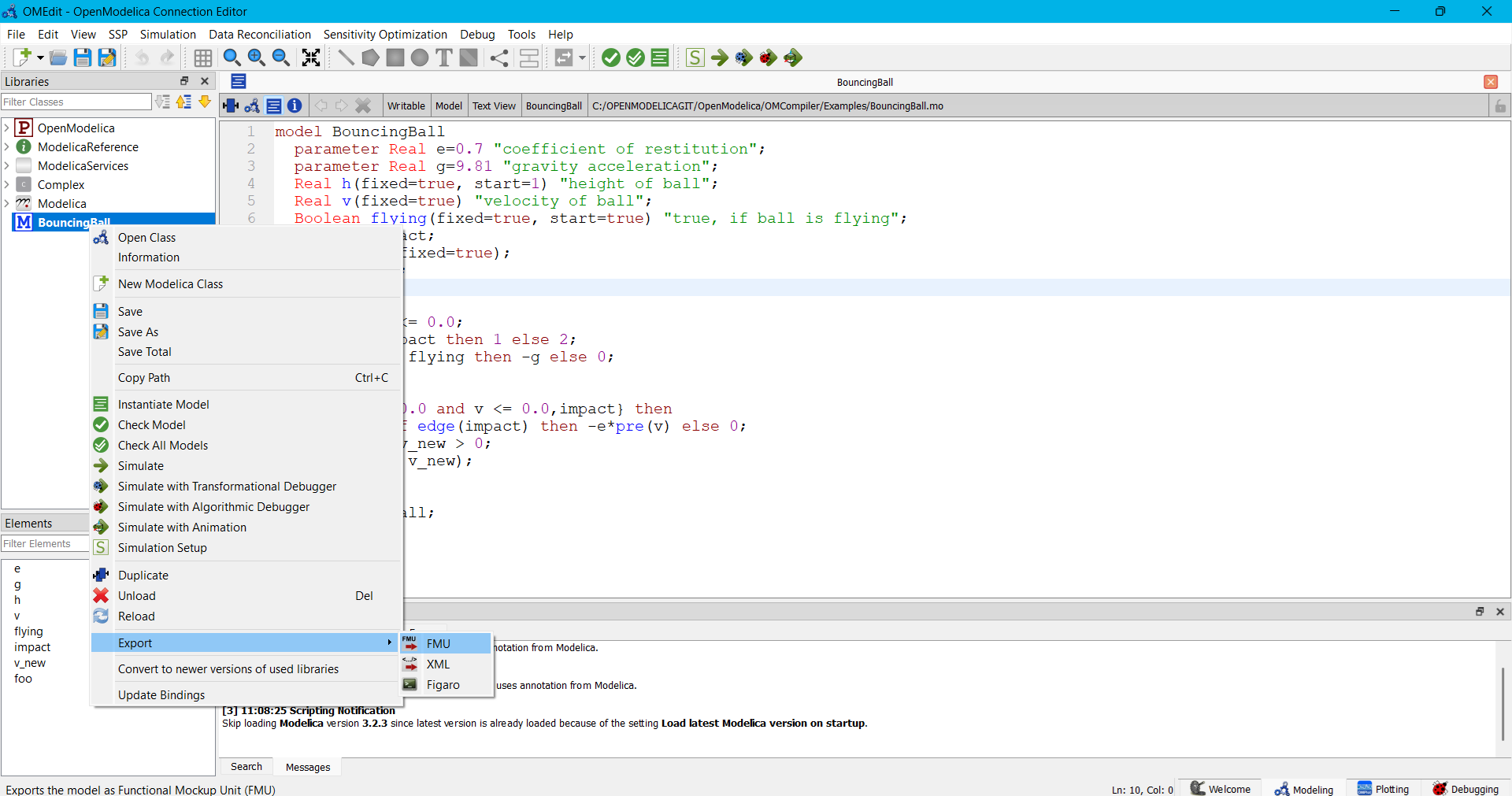
Task: Toggle the grid lines toolbar button
Action: (202, 57)
